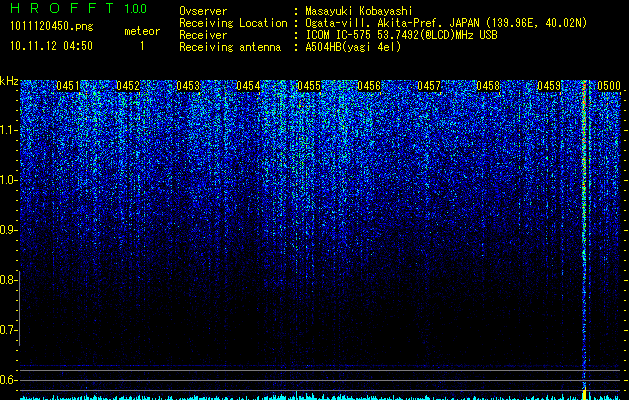Click the 0451 time marker

pos(68,86)
